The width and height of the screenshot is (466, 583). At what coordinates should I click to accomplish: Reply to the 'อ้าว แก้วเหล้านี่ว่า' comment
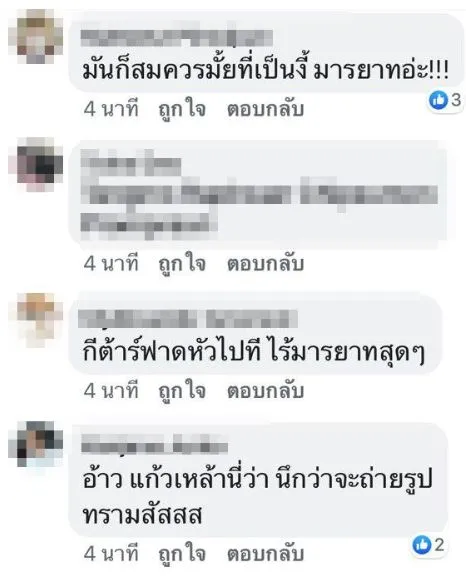coord(265,554)
